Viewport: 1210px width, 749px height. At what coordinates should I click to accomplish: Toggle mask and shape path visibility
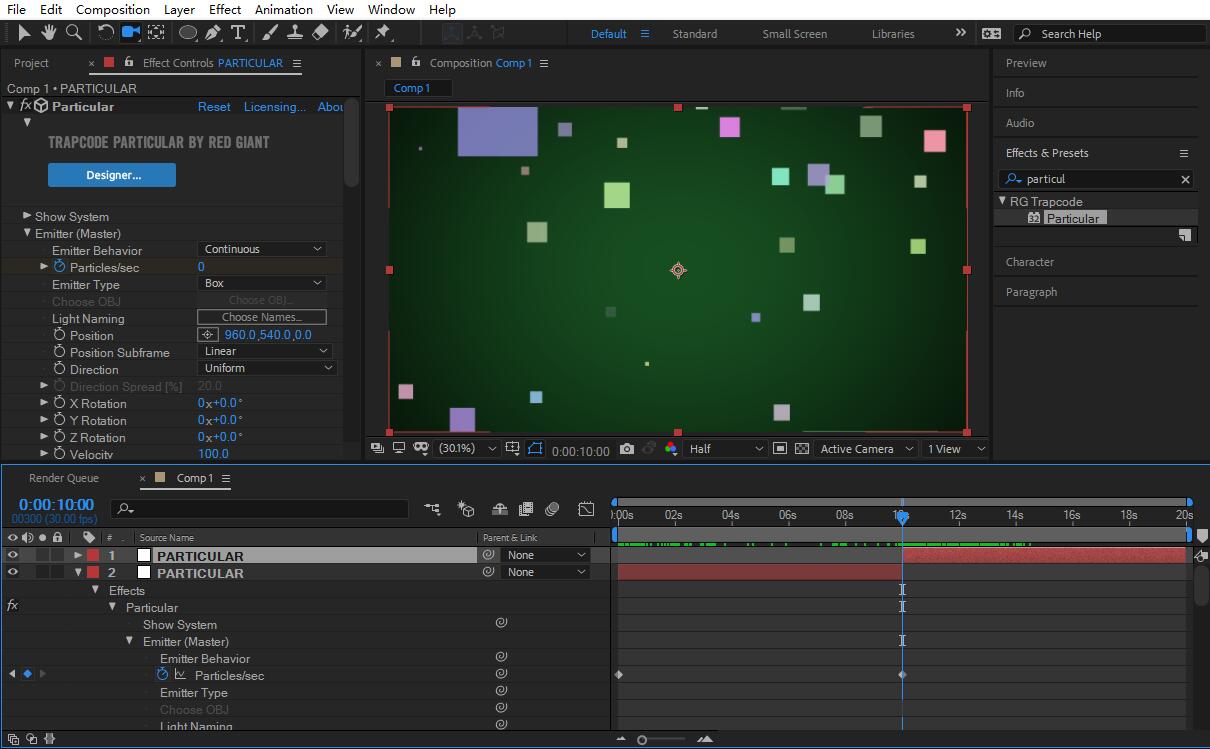535,449
